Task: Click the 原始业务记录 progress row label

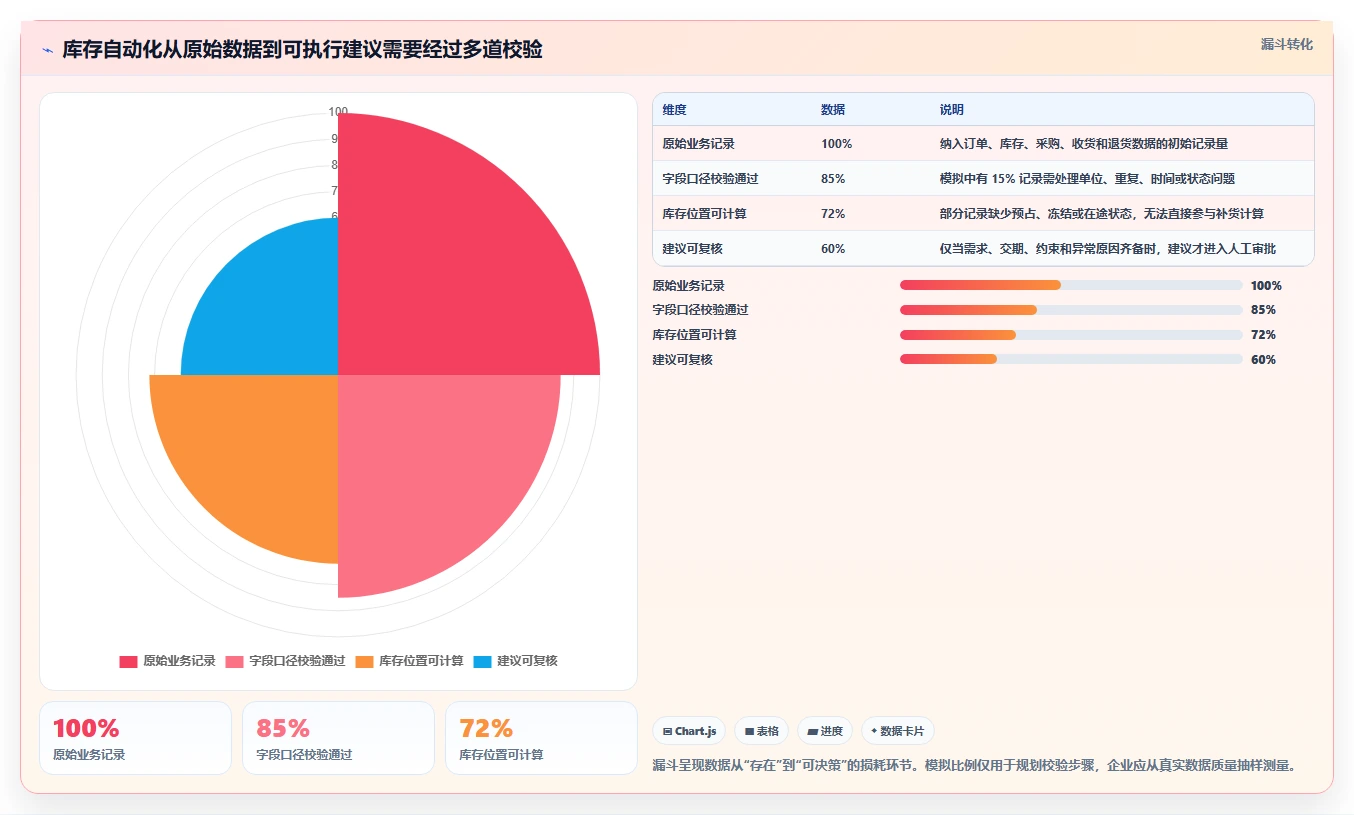Action: pyautogui.click(x=688, y=285)
